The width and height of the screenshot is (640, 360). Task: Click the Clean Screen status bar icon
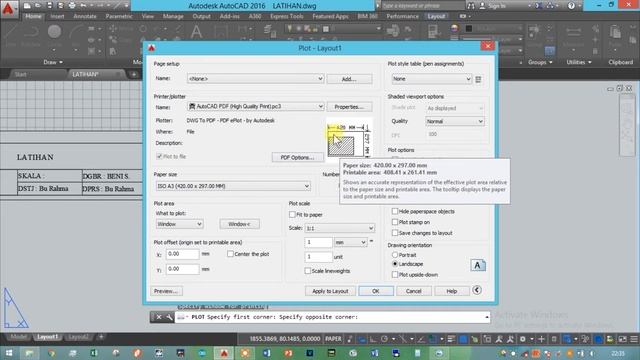tap(622, 339)
